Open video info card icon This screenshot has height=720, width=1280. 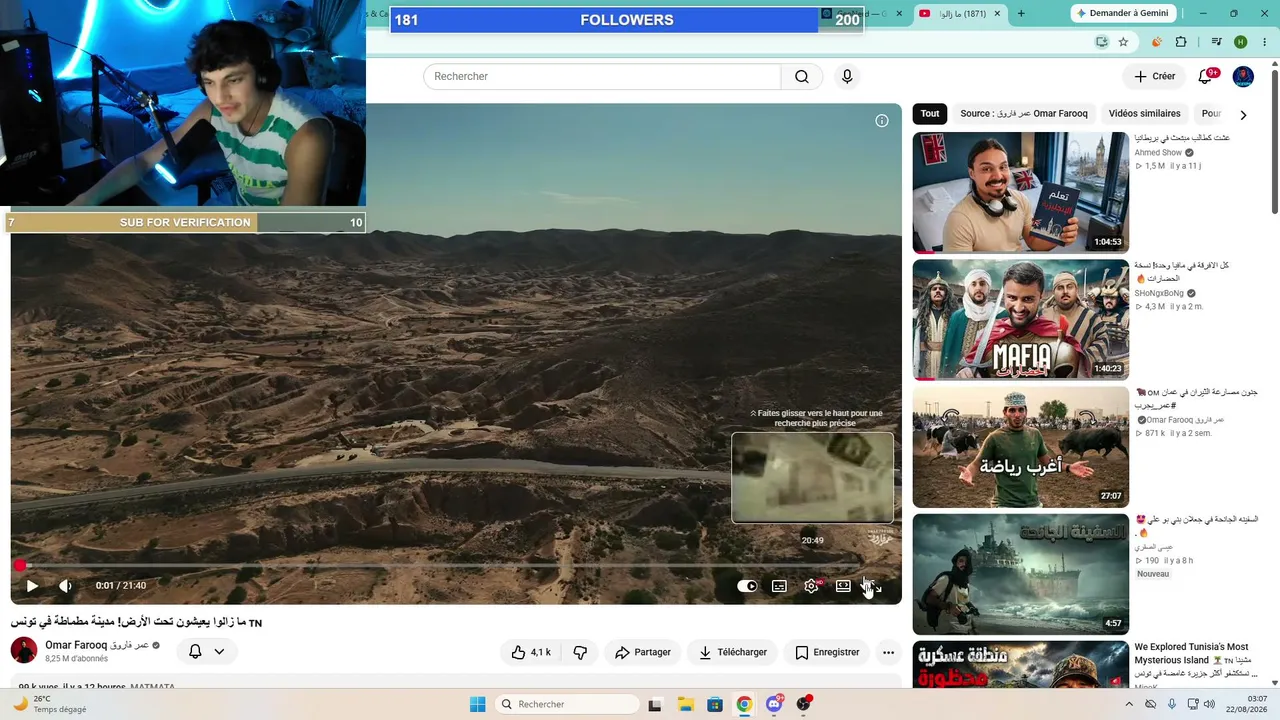882,121
